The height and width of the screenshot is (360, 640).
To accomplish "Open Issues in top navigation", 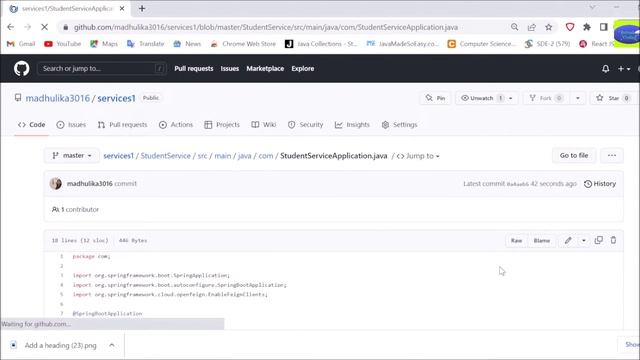I will pyautogui.click(x=229, y=69).
